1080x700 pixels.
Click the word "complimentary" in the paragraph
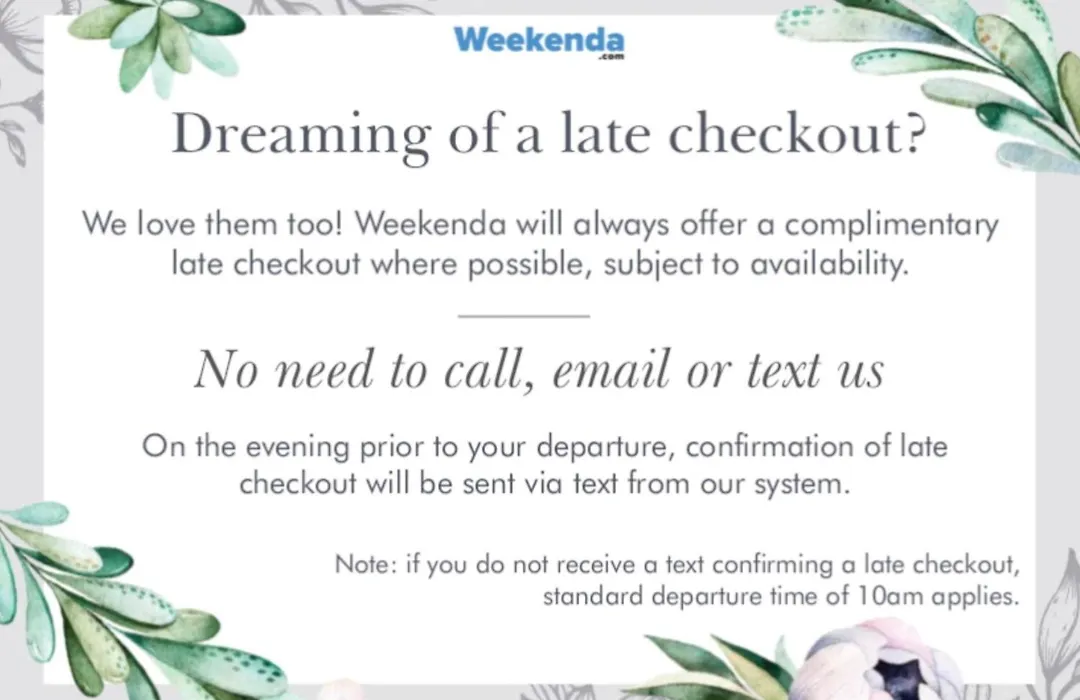(x=891, y=226)
